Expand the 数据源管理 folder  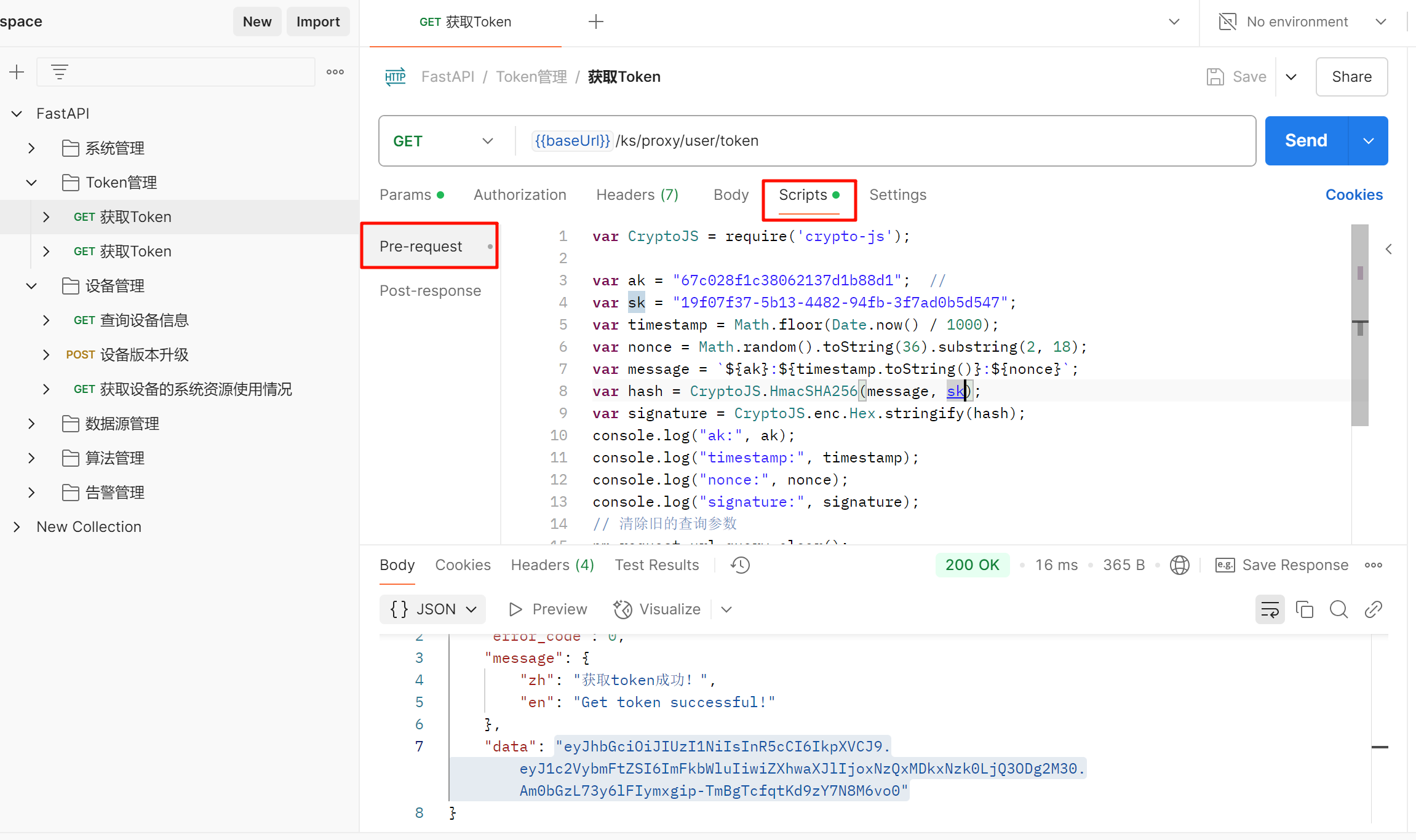pyautogui.click(x=31, y=424)
